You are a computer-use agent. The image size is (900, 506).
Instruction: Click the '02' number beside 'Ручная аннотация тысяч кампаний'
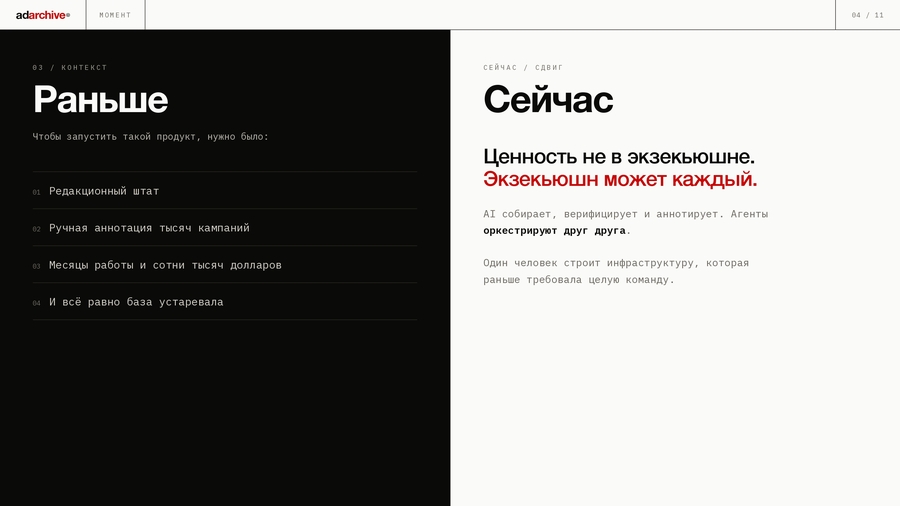click(x=36, y=229)
